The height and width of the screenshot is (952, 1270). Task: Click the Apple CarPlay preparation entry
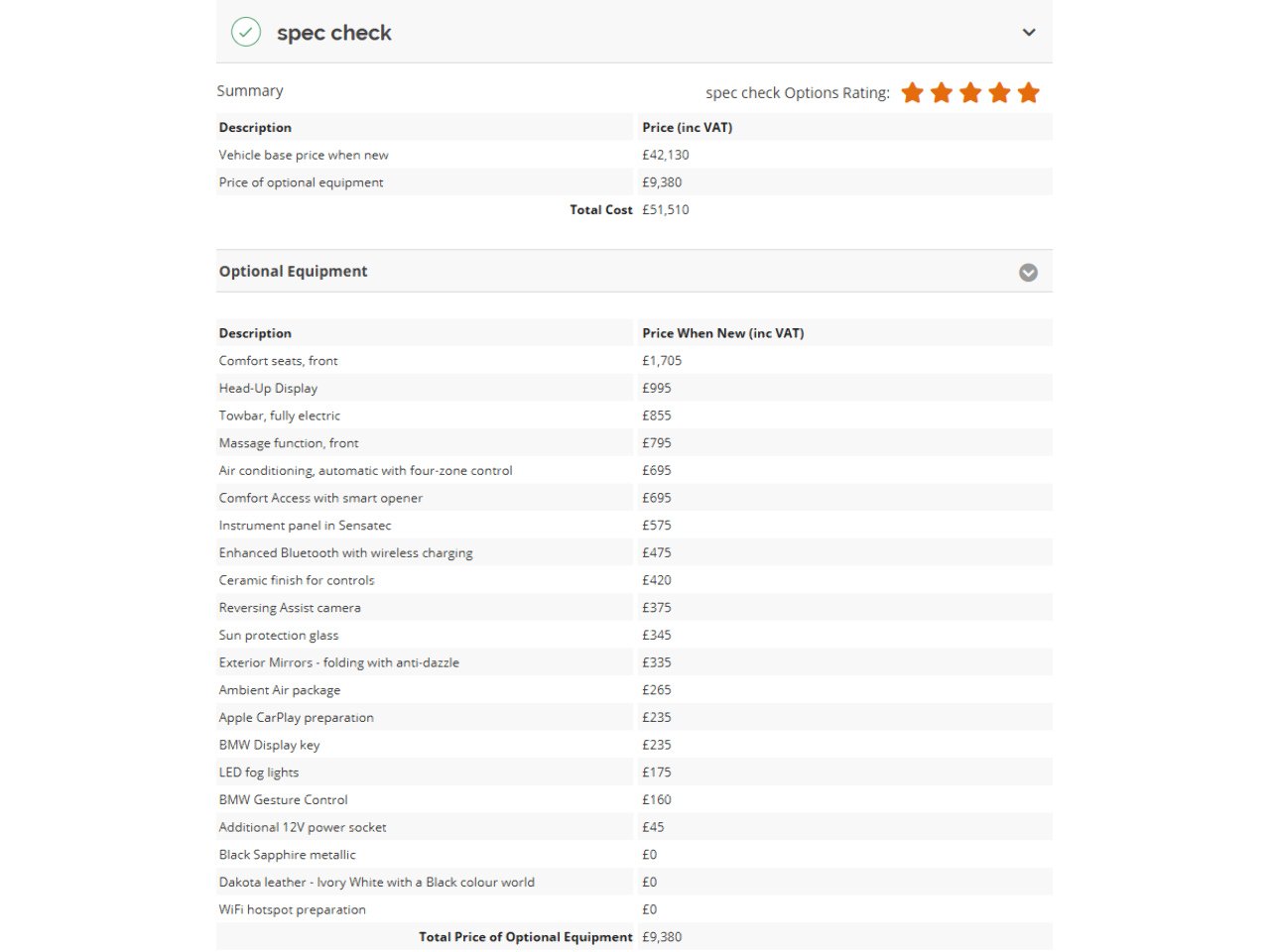pyautogui.click(x=297, y=717)
